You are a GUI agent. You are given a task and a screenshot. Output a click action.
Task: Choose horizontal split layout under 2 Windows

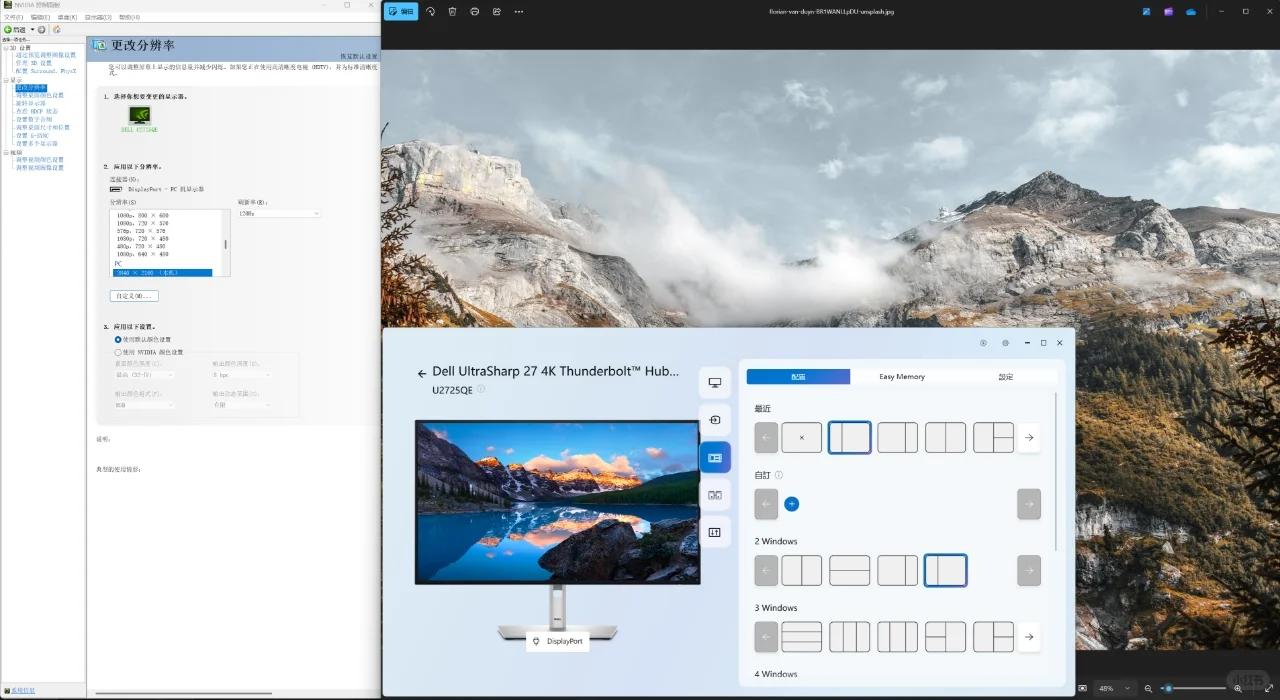[x=849, y=571]
